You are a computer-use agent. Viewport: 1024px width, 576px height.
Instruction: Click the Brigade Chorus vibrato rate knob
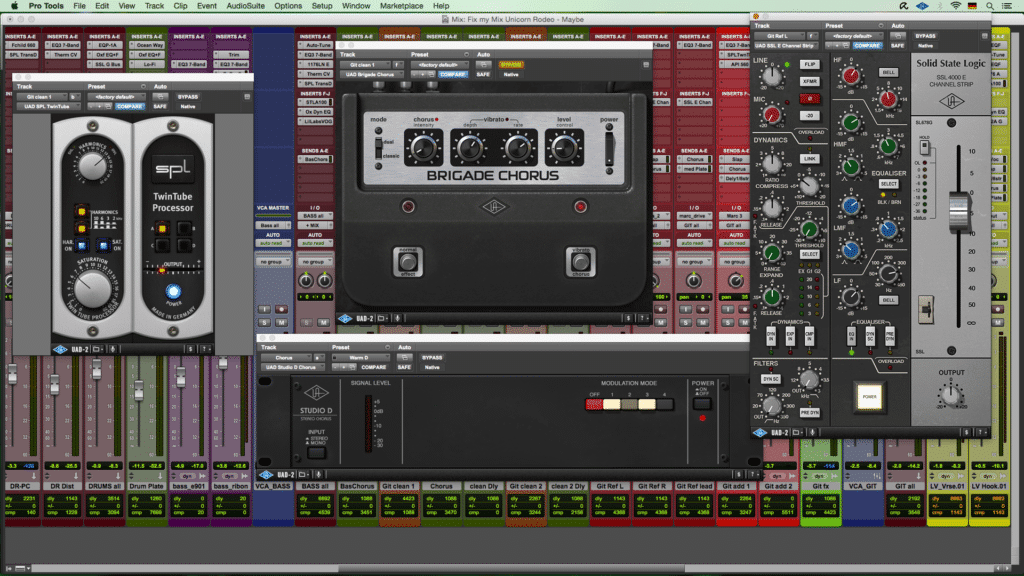pyautogui.click(x=518, y=148)
